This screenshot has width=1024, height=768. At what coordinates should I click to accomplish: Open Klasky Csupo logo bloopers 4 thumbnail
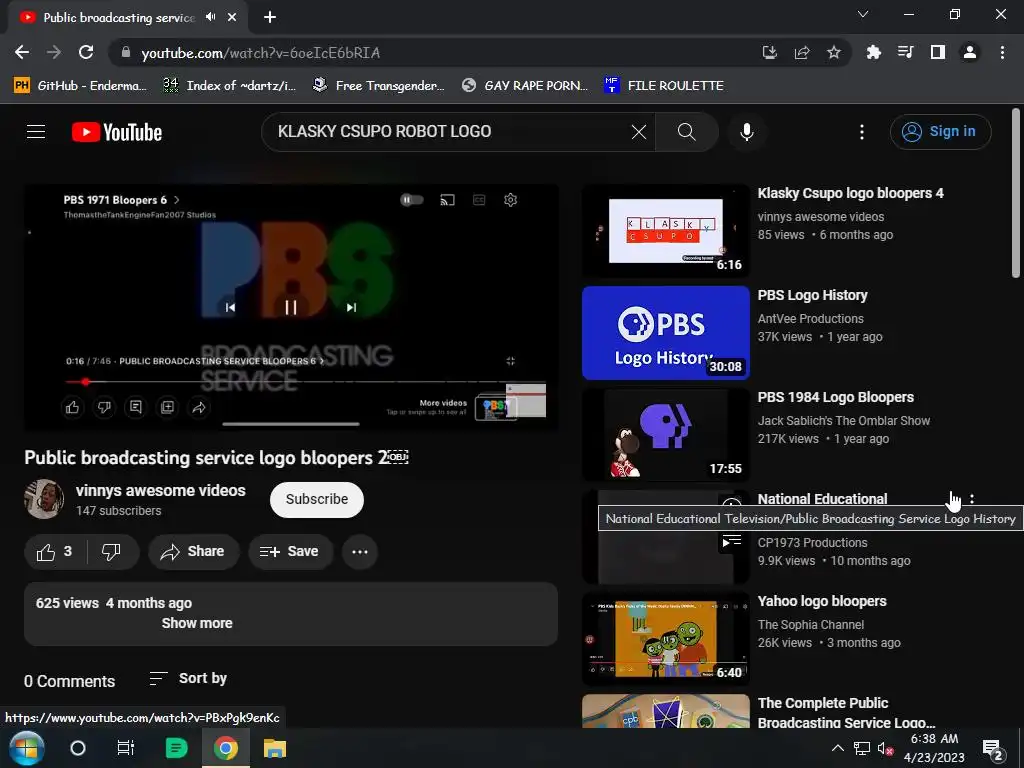pos(665,231)
